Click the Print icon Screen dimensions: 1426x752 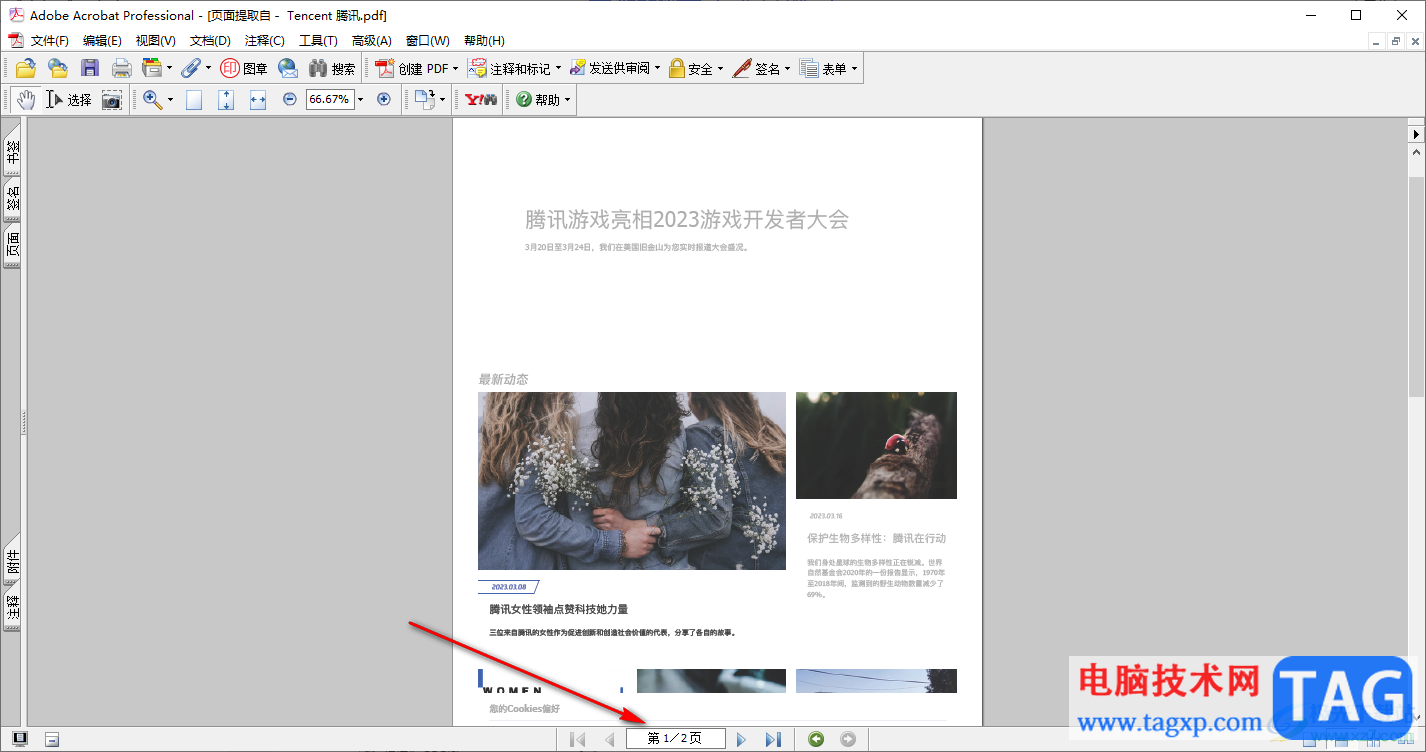coord(121,68)
